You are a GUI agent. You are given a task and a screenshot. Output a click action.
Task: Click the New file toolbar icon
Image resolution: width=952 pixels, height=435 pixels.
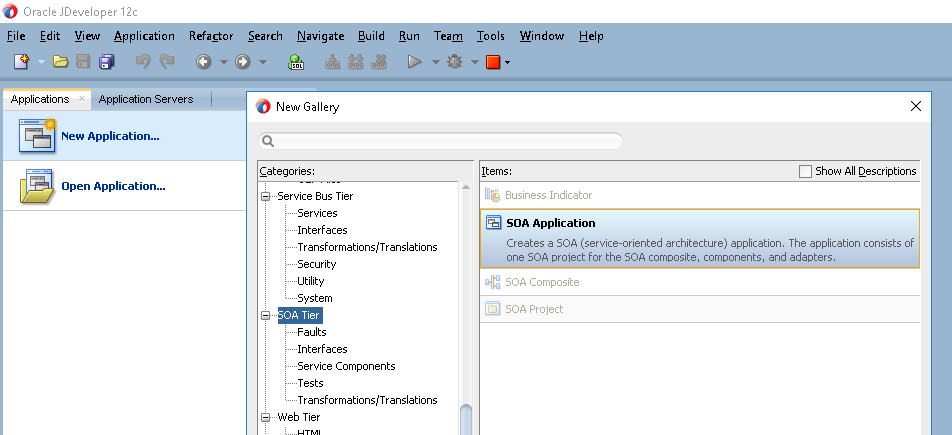coord(21,61)
